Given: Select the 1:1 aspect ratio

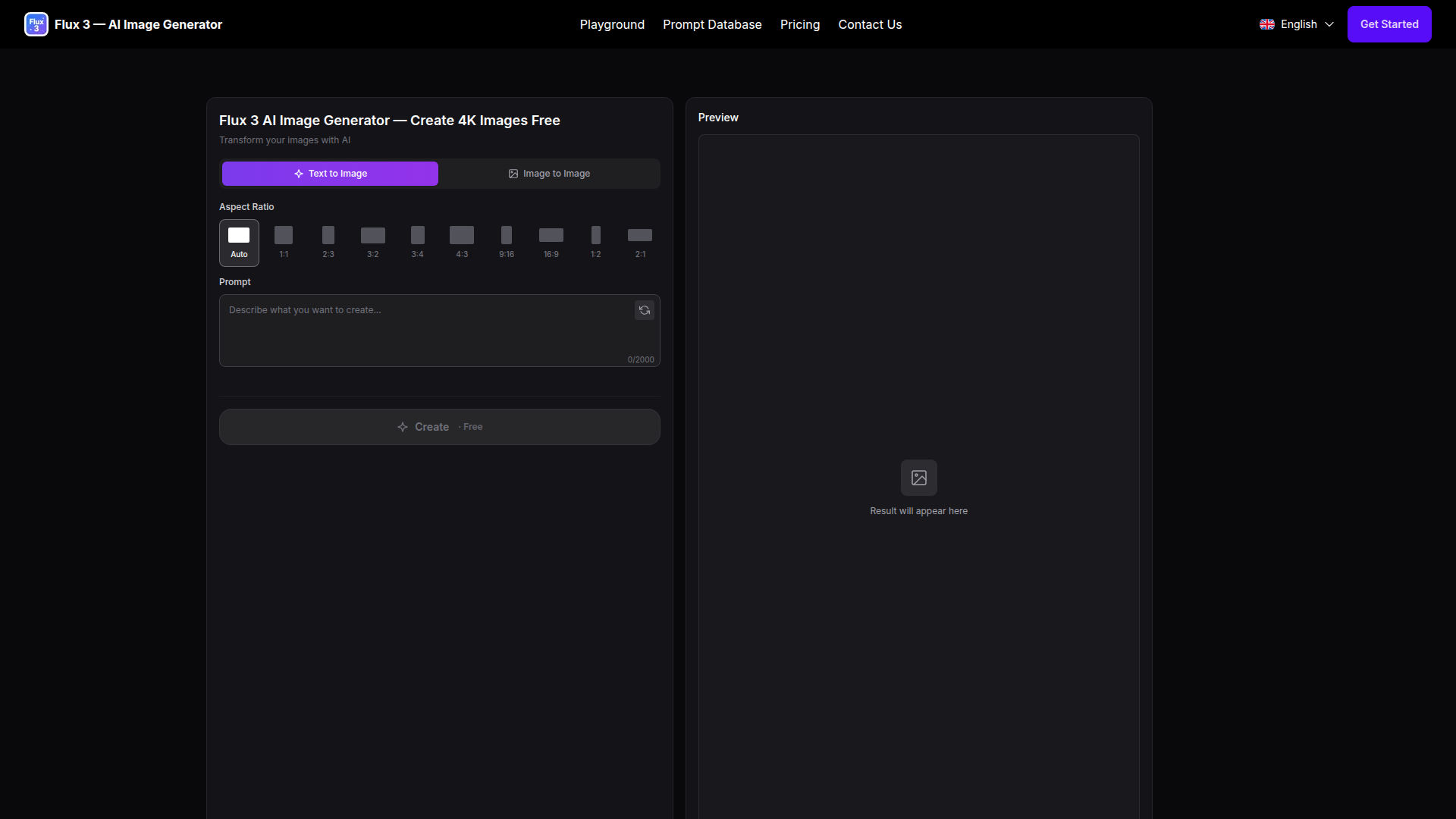Looking at the screenshot, I should point(284,243).
